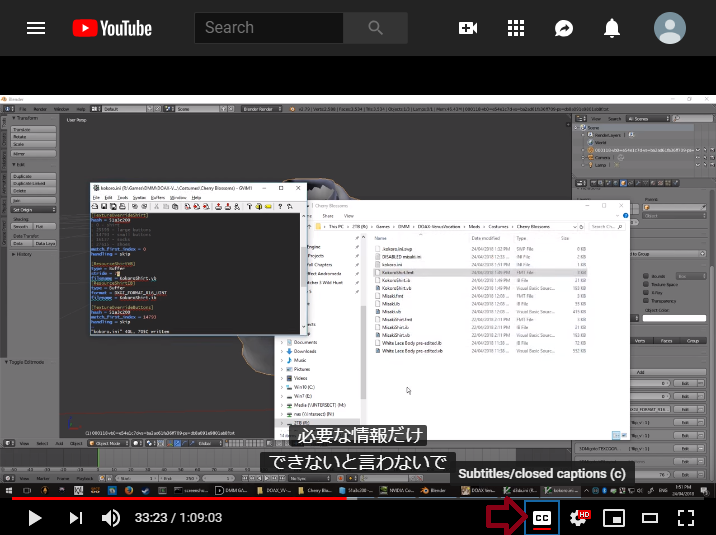The height and width of the screenshot is (535, 716).
Task: Click the Firefox icon on Windows taskbar
Action: coord(129,490)
